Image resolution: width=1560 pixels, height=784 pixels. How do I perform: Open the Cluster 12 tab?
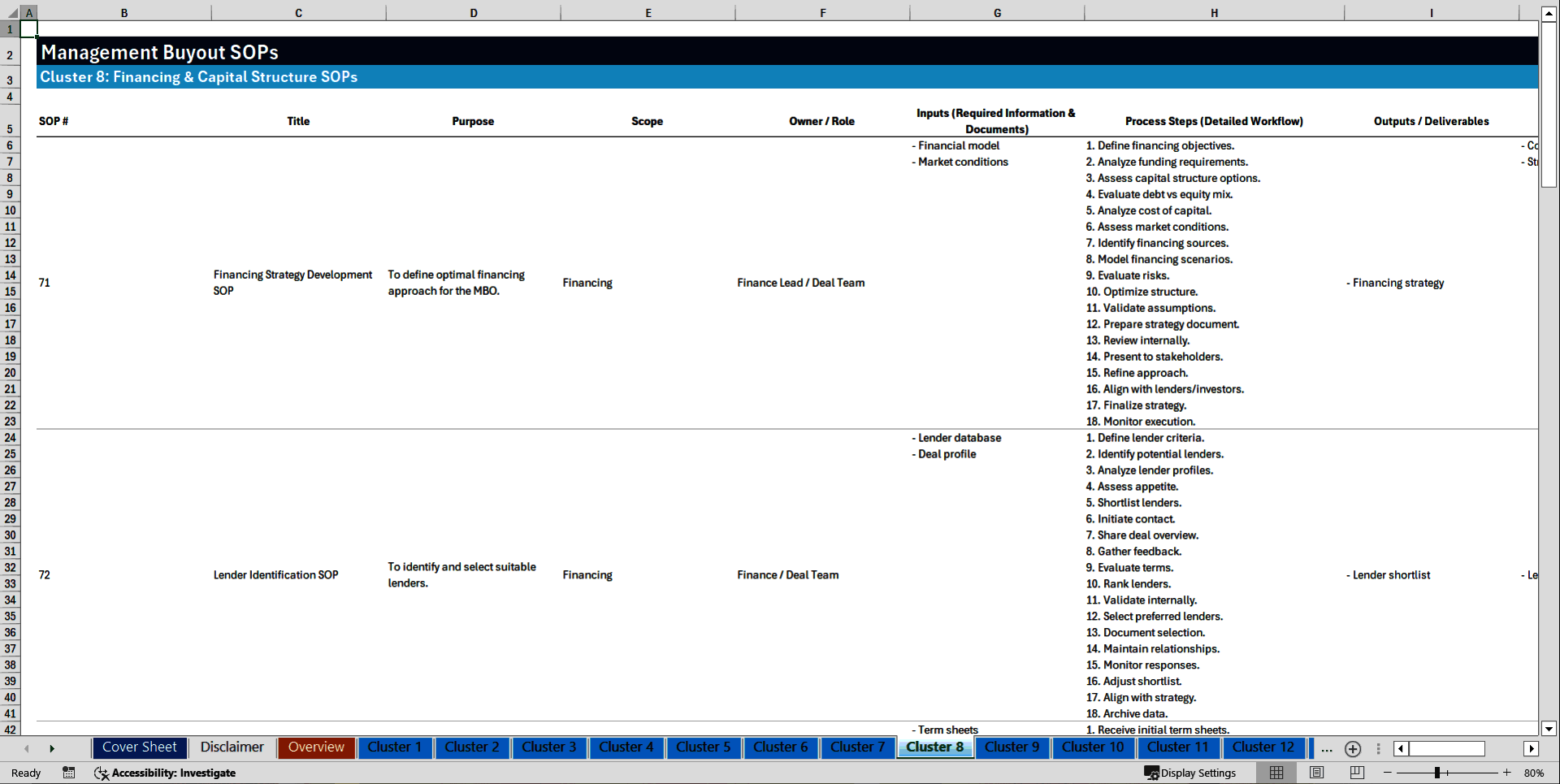coord(1263,747)
